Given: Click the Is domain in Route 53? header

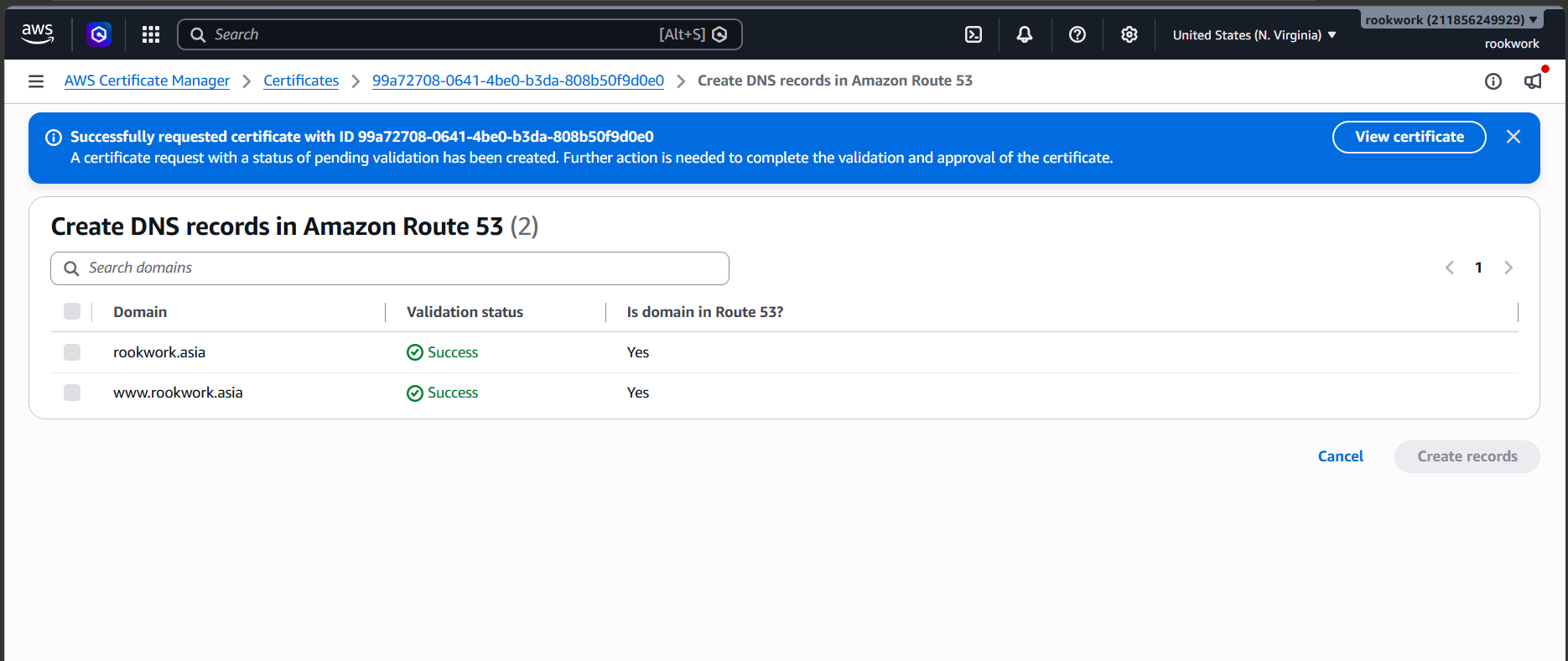Looking at the screenshot, I should point(705,312).
